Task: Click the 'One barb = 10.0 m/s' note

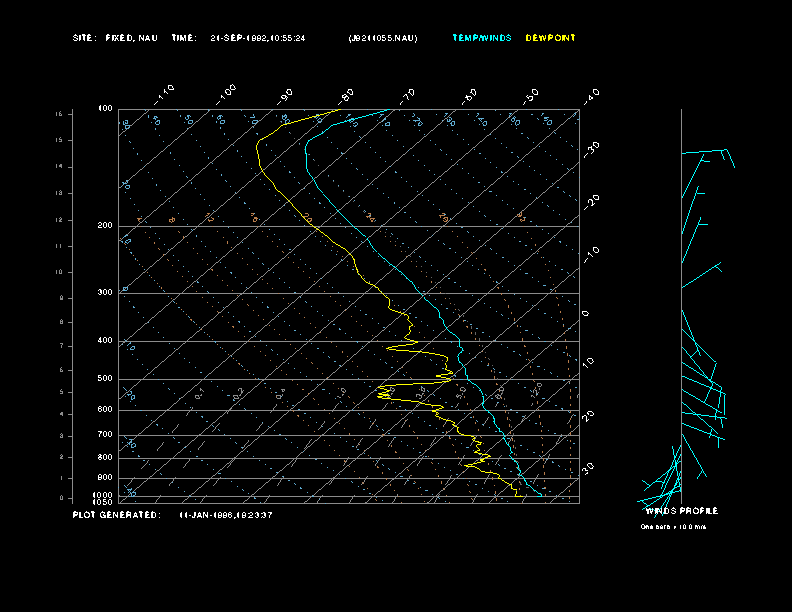Action: click(x=673, y=527)
